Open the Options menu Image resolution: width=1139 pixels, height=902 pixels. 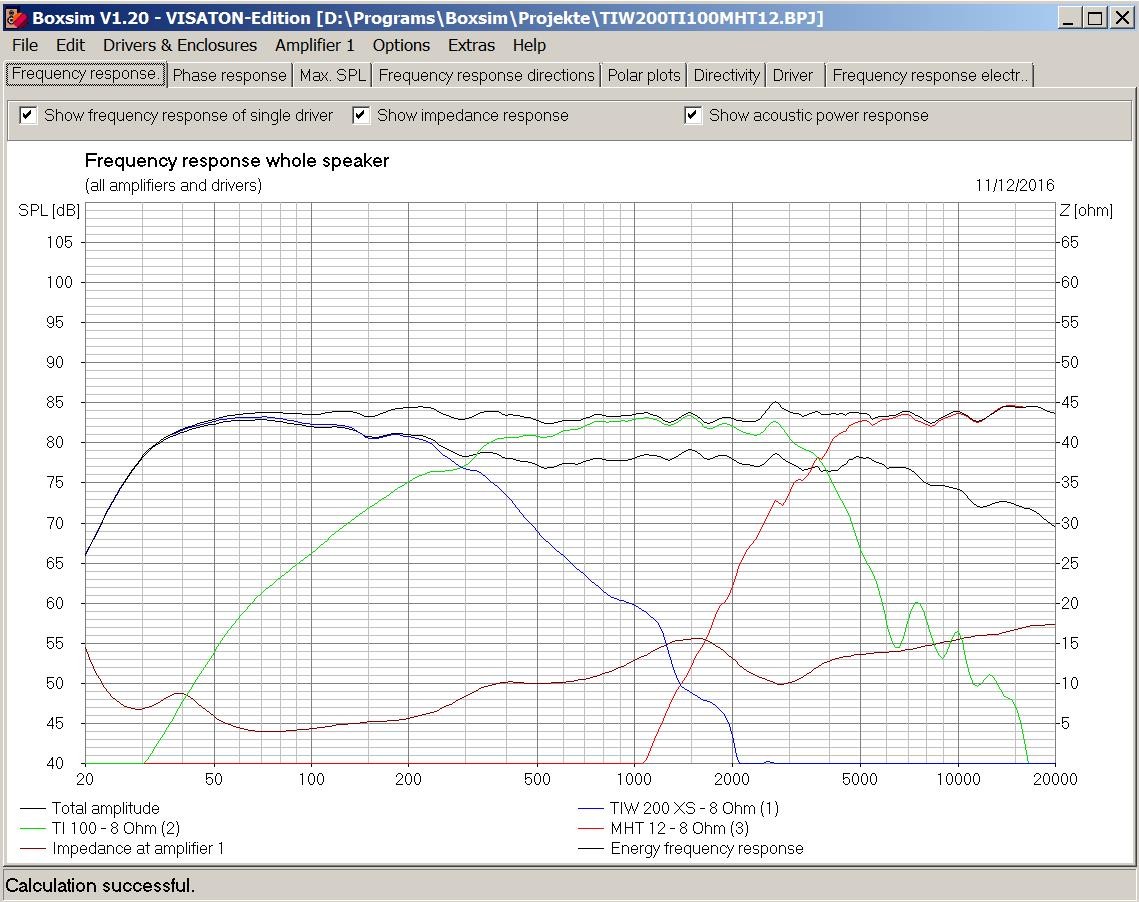tap(401, 45)
